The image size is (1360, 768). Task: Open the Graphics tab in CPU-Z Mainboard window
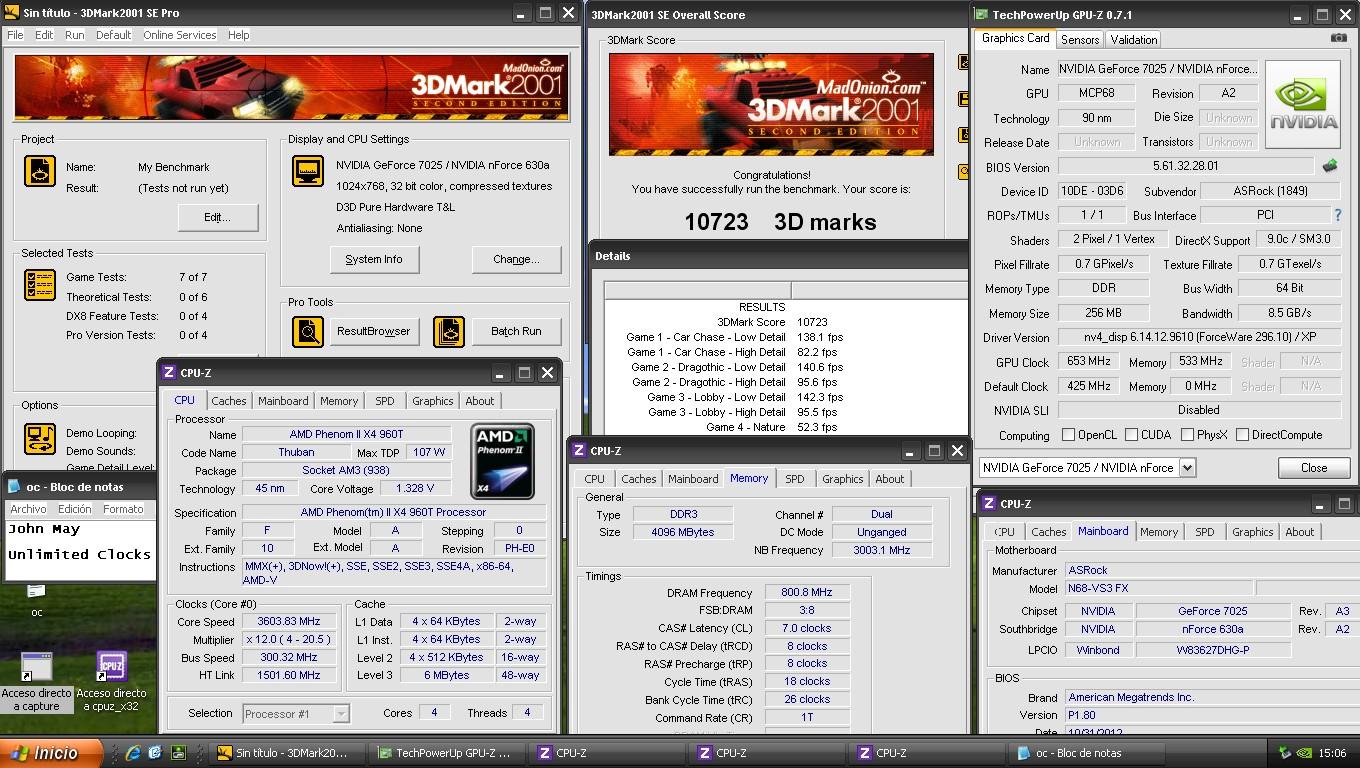click(x=1252, y=532)
